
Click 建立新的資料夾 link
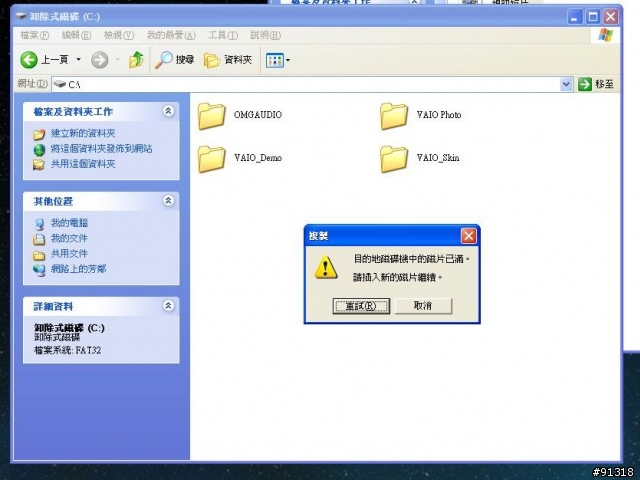83,133
